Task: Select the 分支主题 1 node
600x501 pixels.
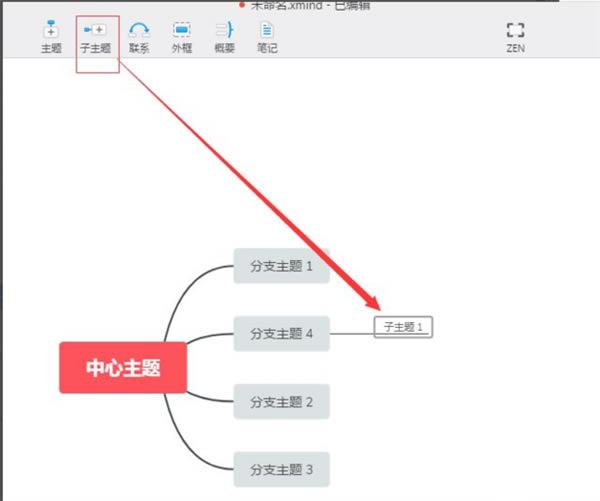Action: (281, 266)
